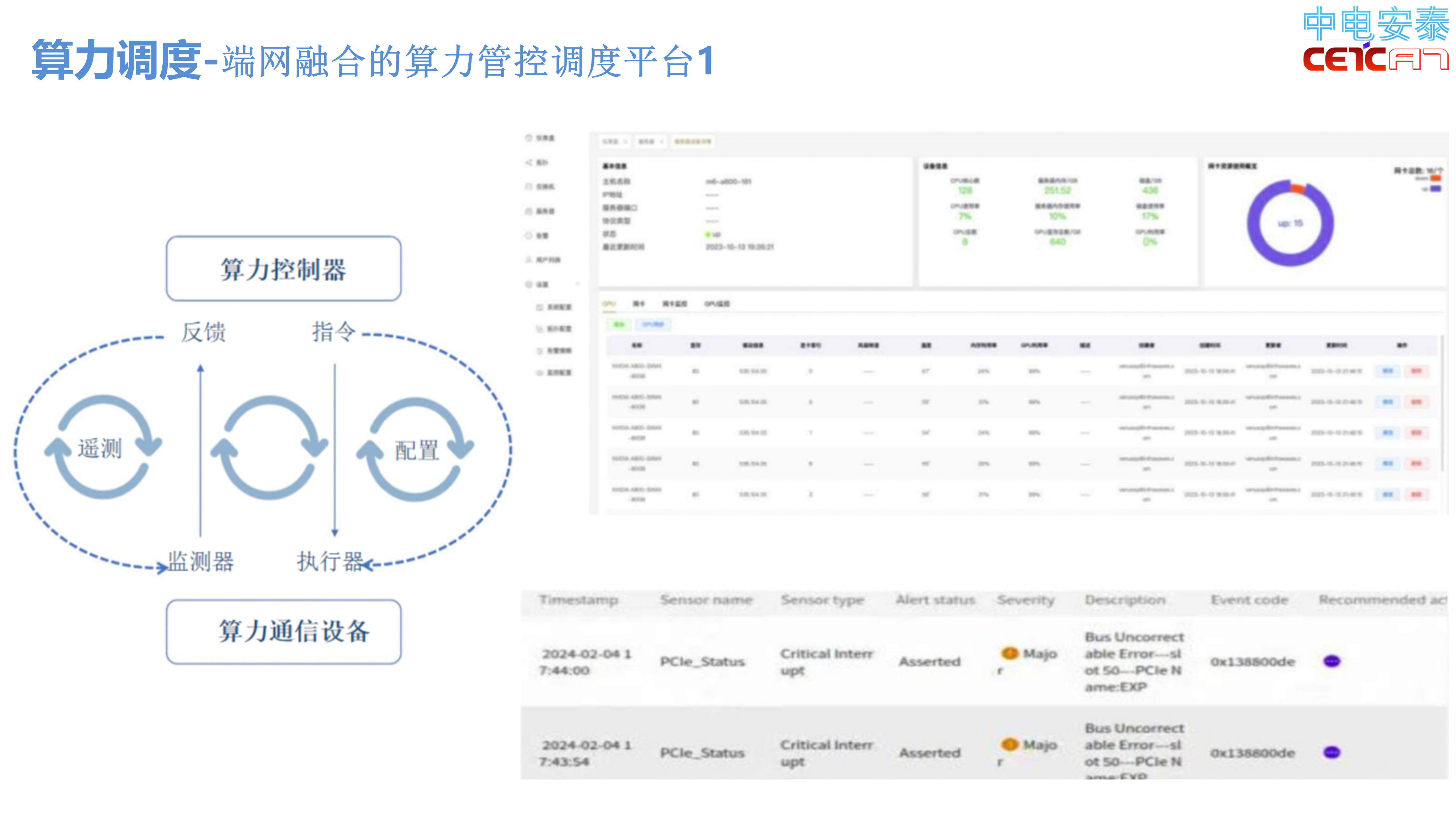Screen dimensions: 1456x819
Task: Click the orange segment of donut chart
Action: tap(1297, 188)
